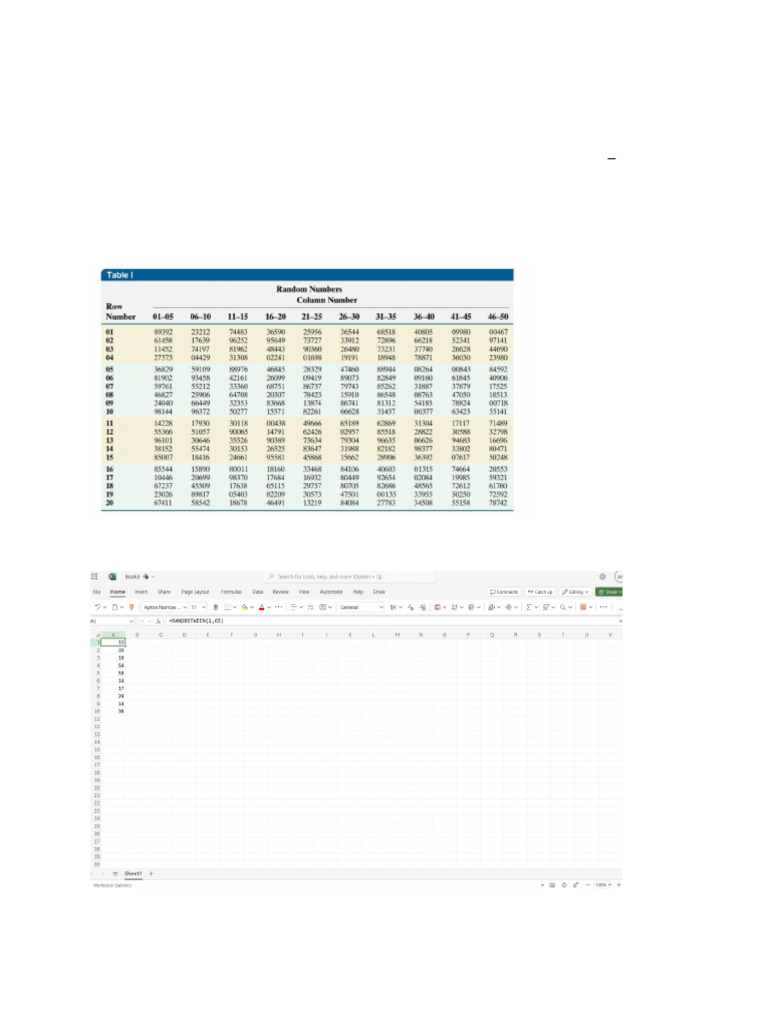Click the green Excel logo icon
768x1024 pixels.
112,577
